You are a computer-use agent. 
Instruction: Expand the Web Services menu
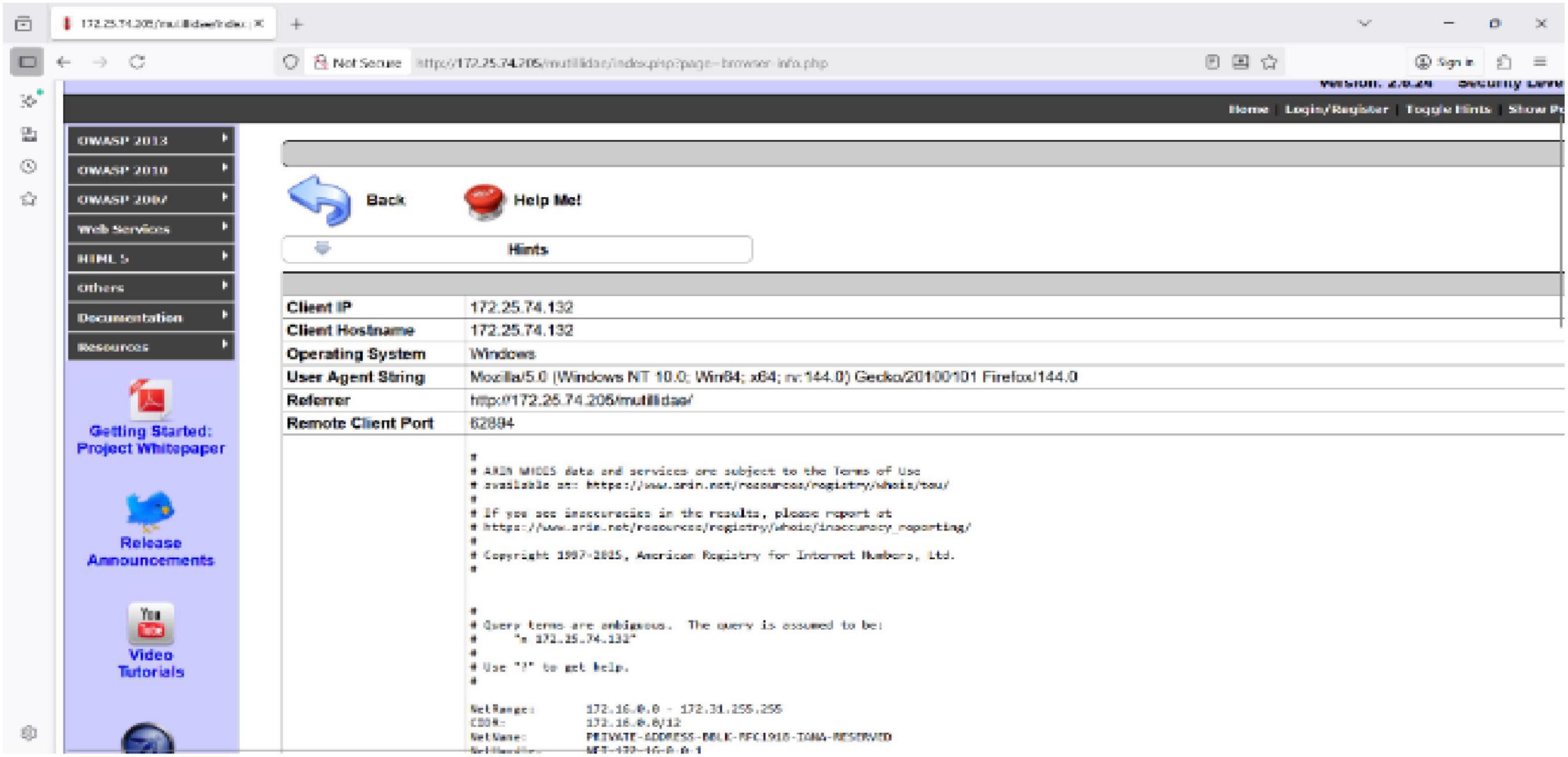[x=152, y=229]
